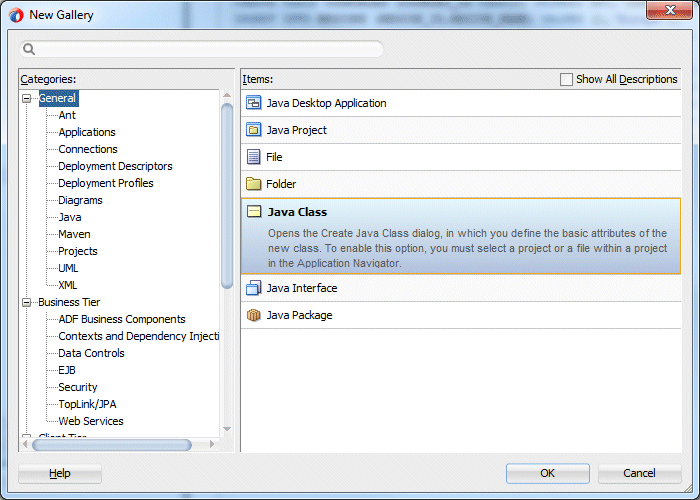Collapse the Business Tier category node
700x500 pixels.
26,302
